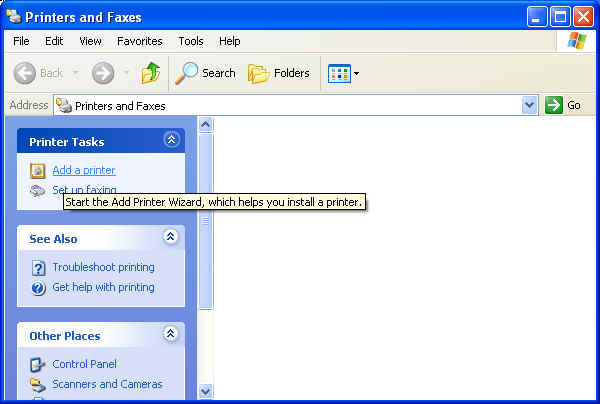The width and height of the screenshot is (600, 404).
Task: Click the Get help with printing icon
Action: tap(38, 288)
